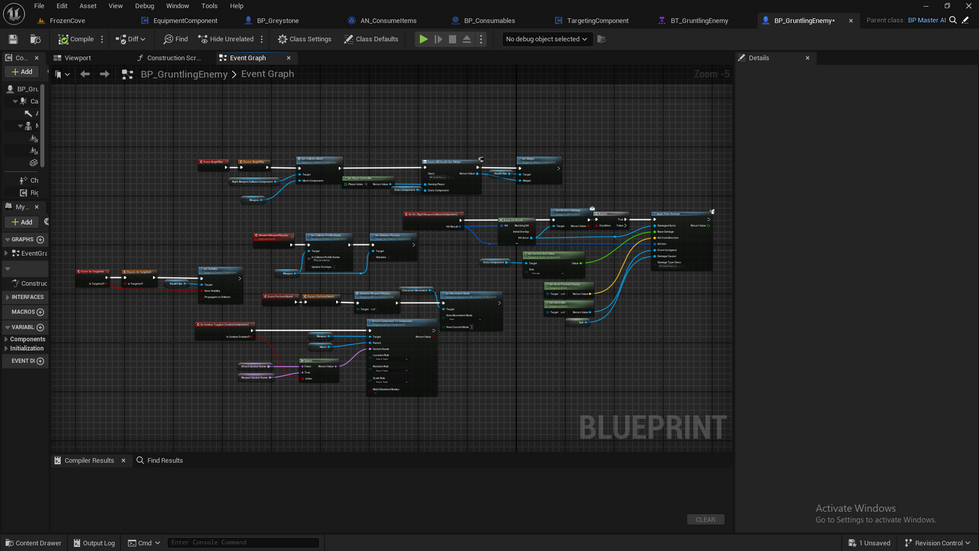
Task: Open the Revision Control menu
Action: 938,543
